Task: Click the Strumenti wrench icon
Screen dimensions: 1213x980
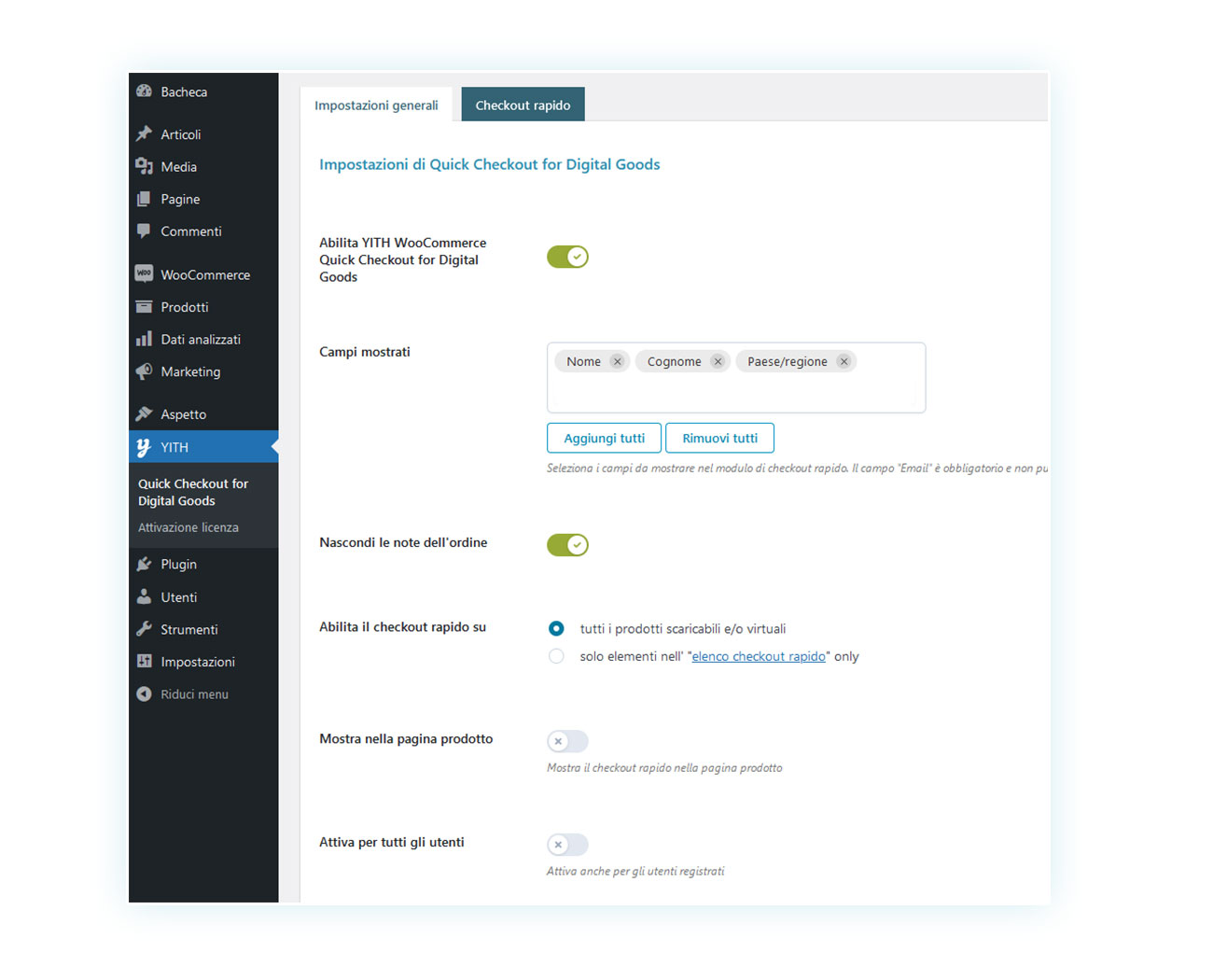Action: (x=144, y=629)
